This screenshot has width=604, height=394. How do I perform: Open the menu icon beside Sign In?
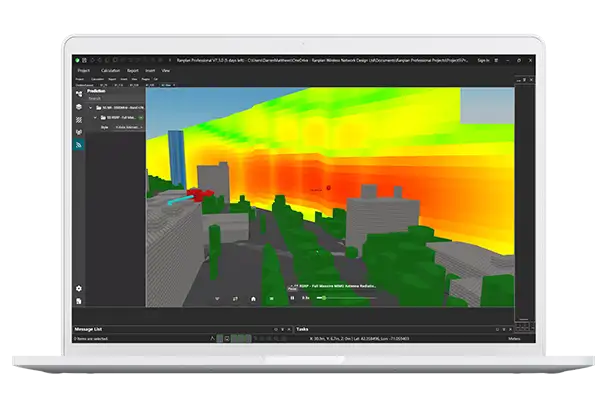pos(496,60)
